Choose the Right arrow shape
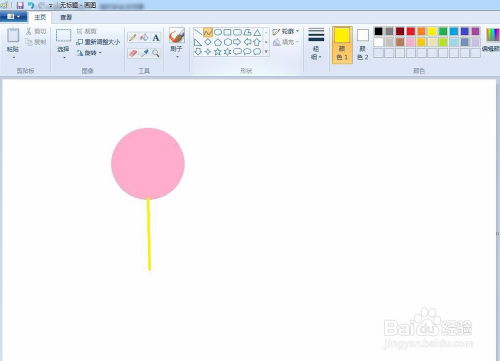This screenshot has width=500, height=361. pyautogui.click(x=237, y=42)
